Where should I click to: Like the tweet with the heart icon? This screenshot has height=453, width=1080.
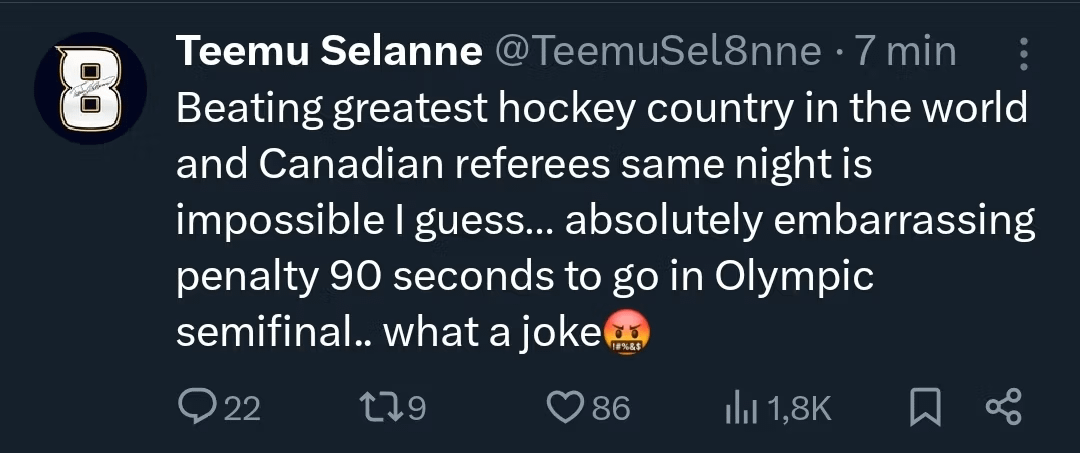[565, 407]
